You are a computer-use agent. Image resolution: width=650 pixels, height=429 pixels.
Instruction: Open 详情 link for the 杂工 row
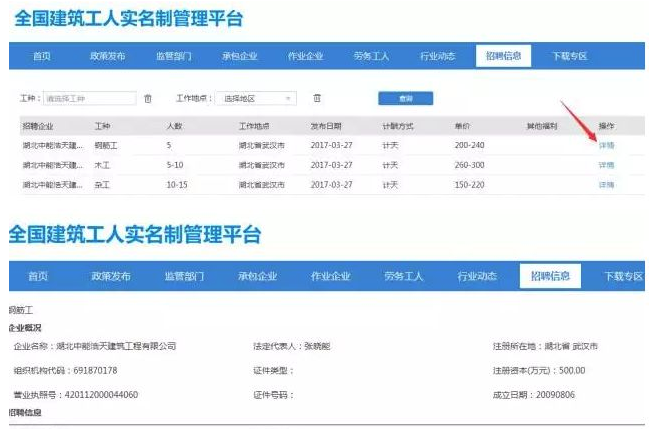click(x=606, y=185)
